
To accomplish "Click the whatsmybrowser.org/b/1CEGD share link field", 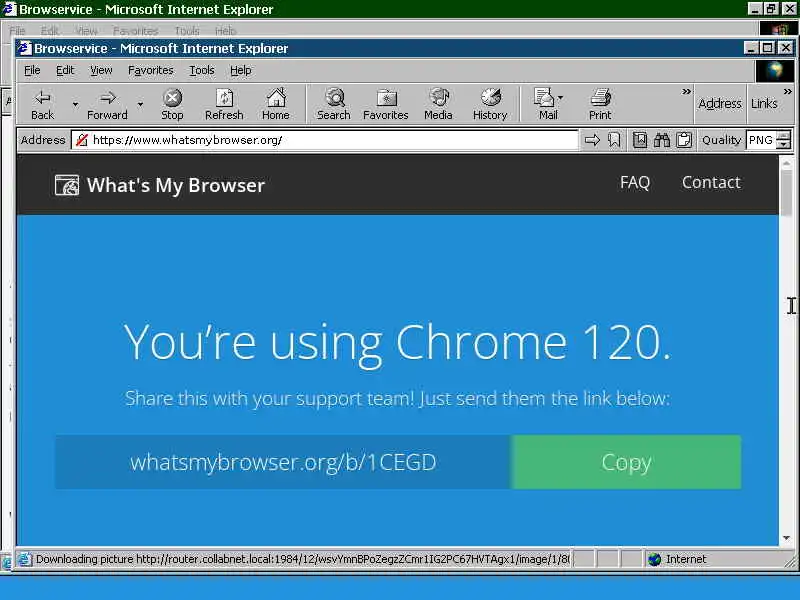I will point(283,462).
